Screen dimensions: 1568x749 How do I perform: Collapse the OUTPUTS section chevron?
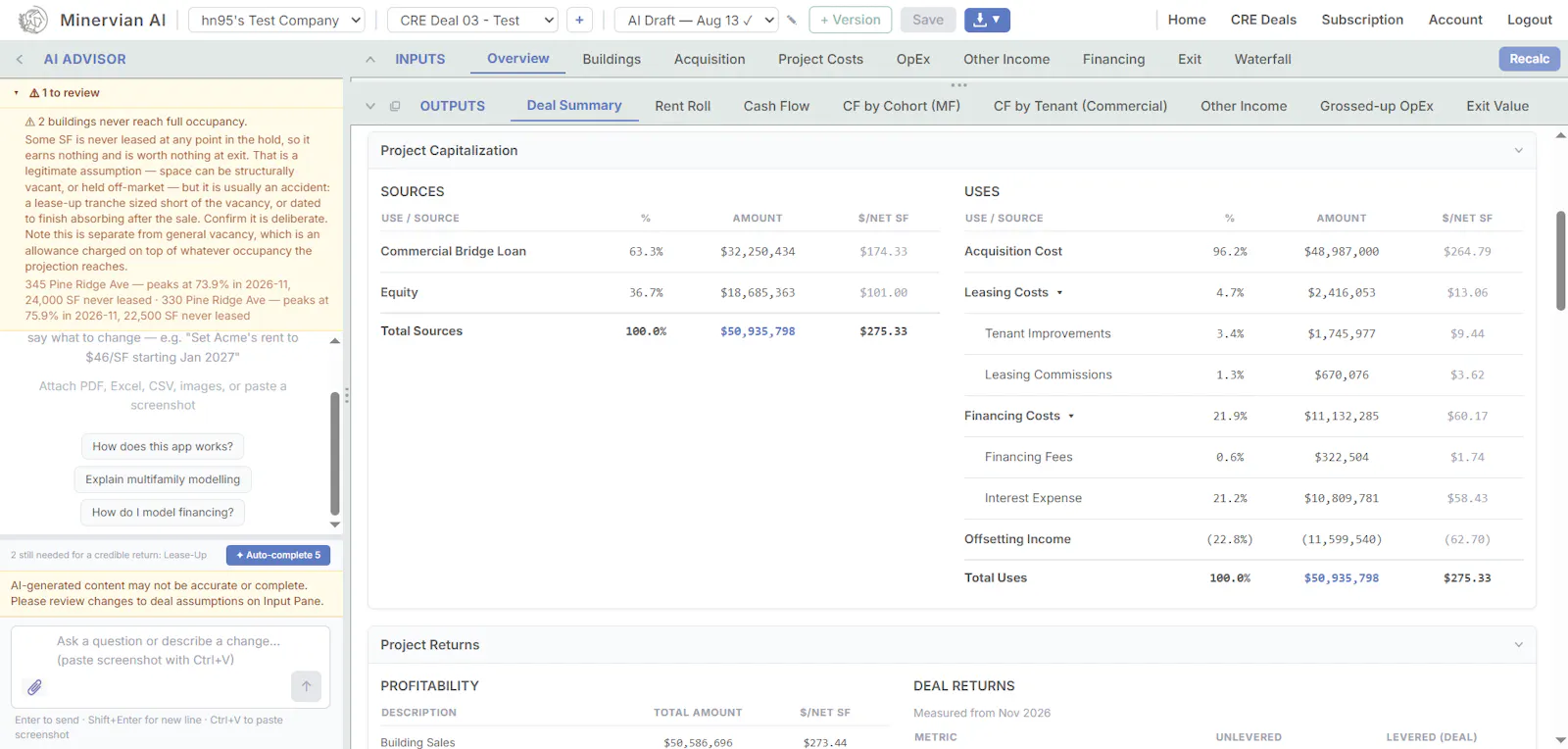coord(370,106)
